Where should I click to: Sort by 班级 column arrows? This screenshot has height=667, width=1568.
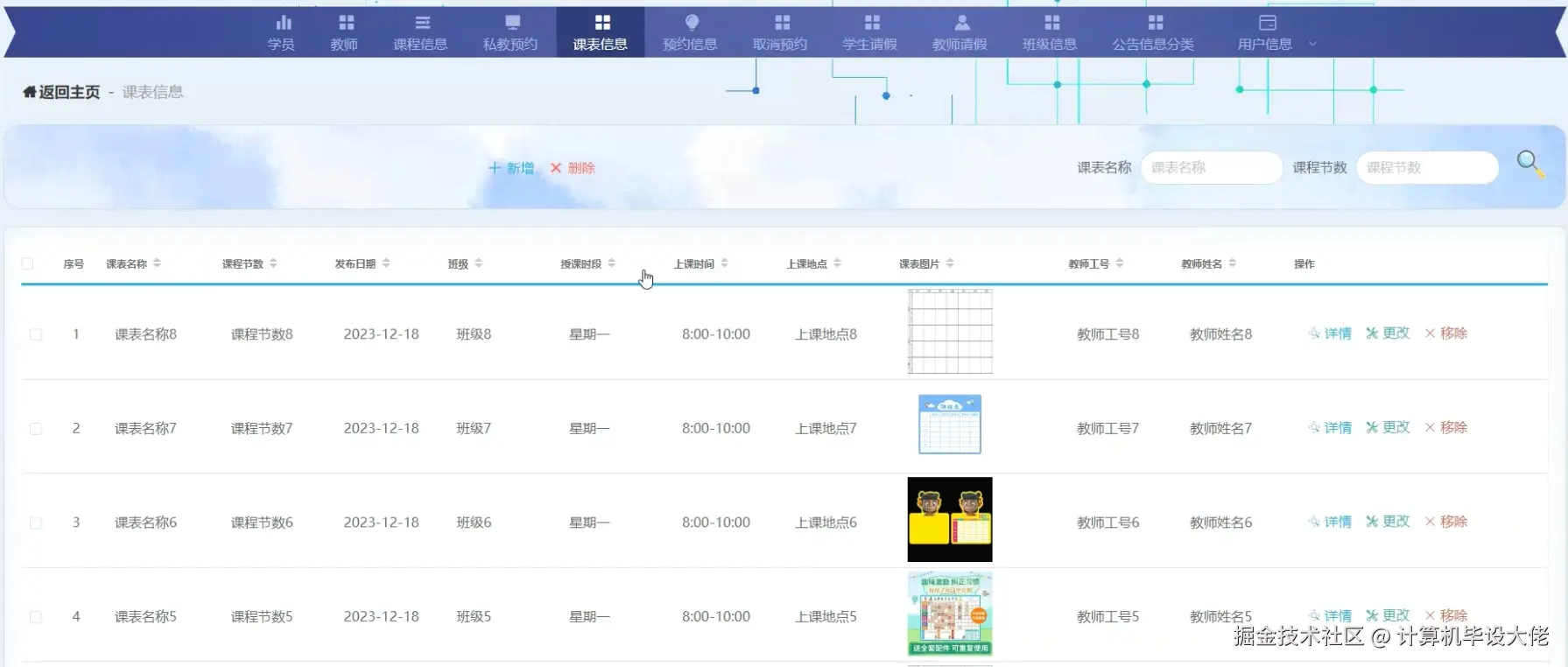478,263
